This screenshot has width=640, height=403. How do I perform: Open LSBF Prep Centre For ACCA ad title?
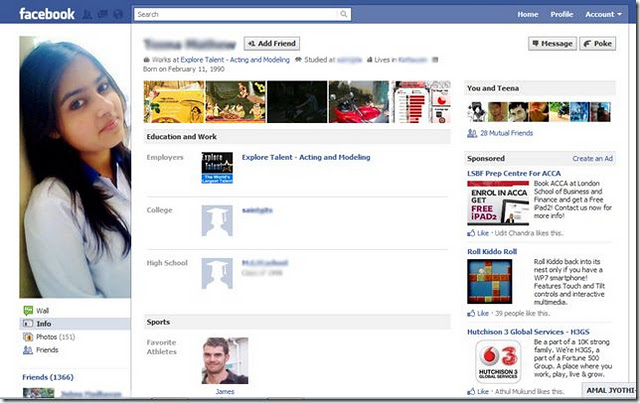tap(514, 174)
